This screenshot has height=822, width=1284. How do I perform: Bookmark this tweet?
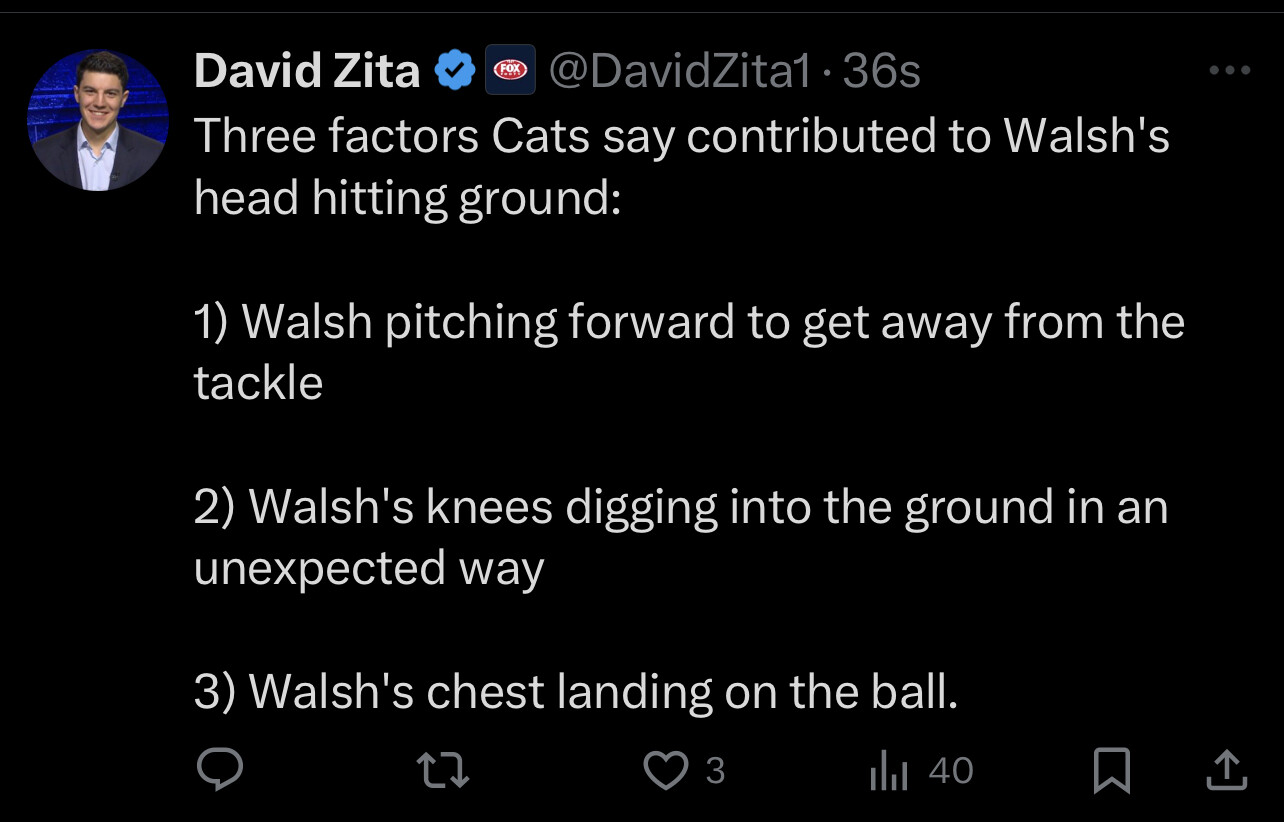pyautogui.click(x=1111, y=771)
